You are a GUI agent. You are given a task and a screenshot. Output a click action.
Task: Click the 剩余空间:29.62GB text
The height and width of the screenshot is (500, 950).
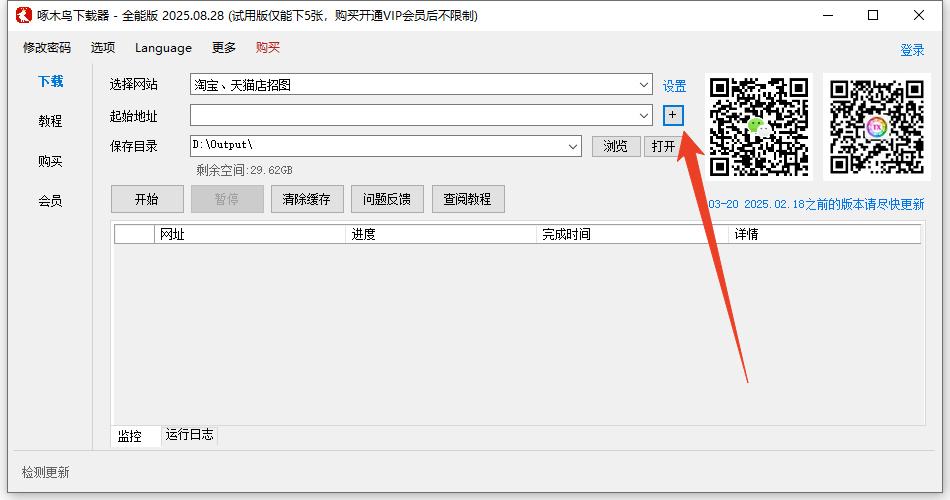tap(244, 170)
